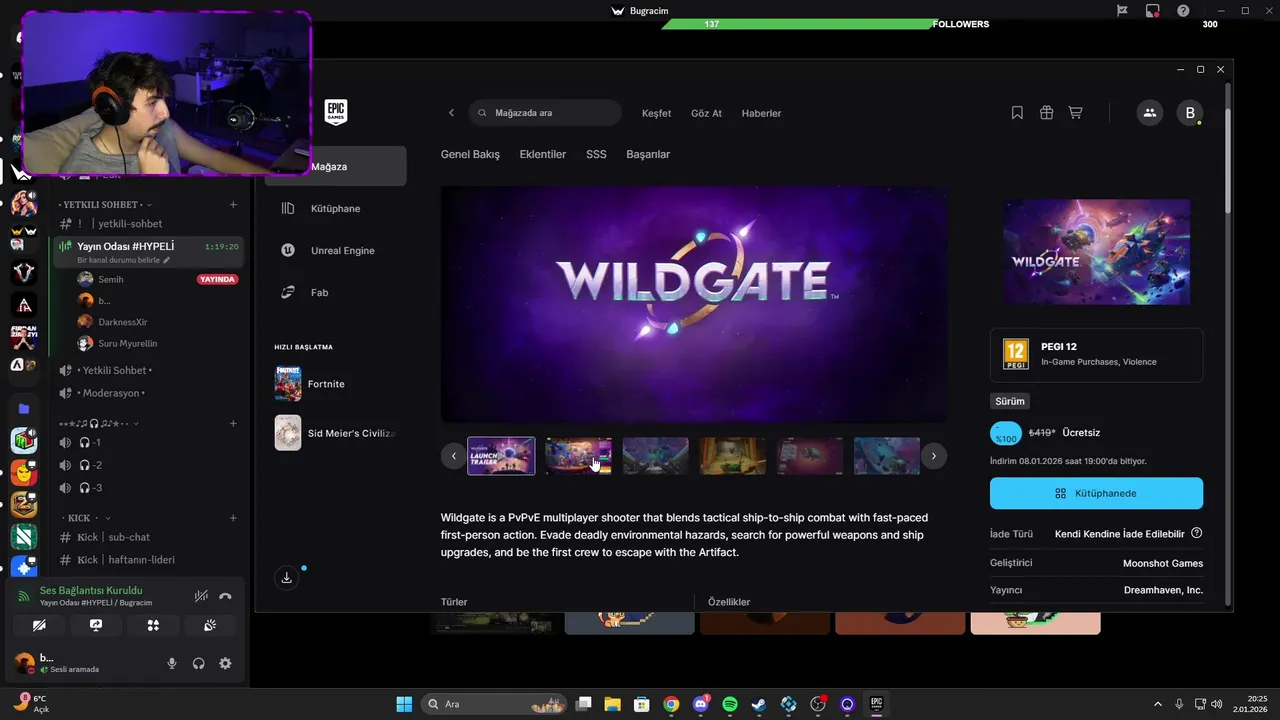This screenshot has width=1280, height=720.
Task: Share your screen in Discord
Action: click(x=96, y=625)
